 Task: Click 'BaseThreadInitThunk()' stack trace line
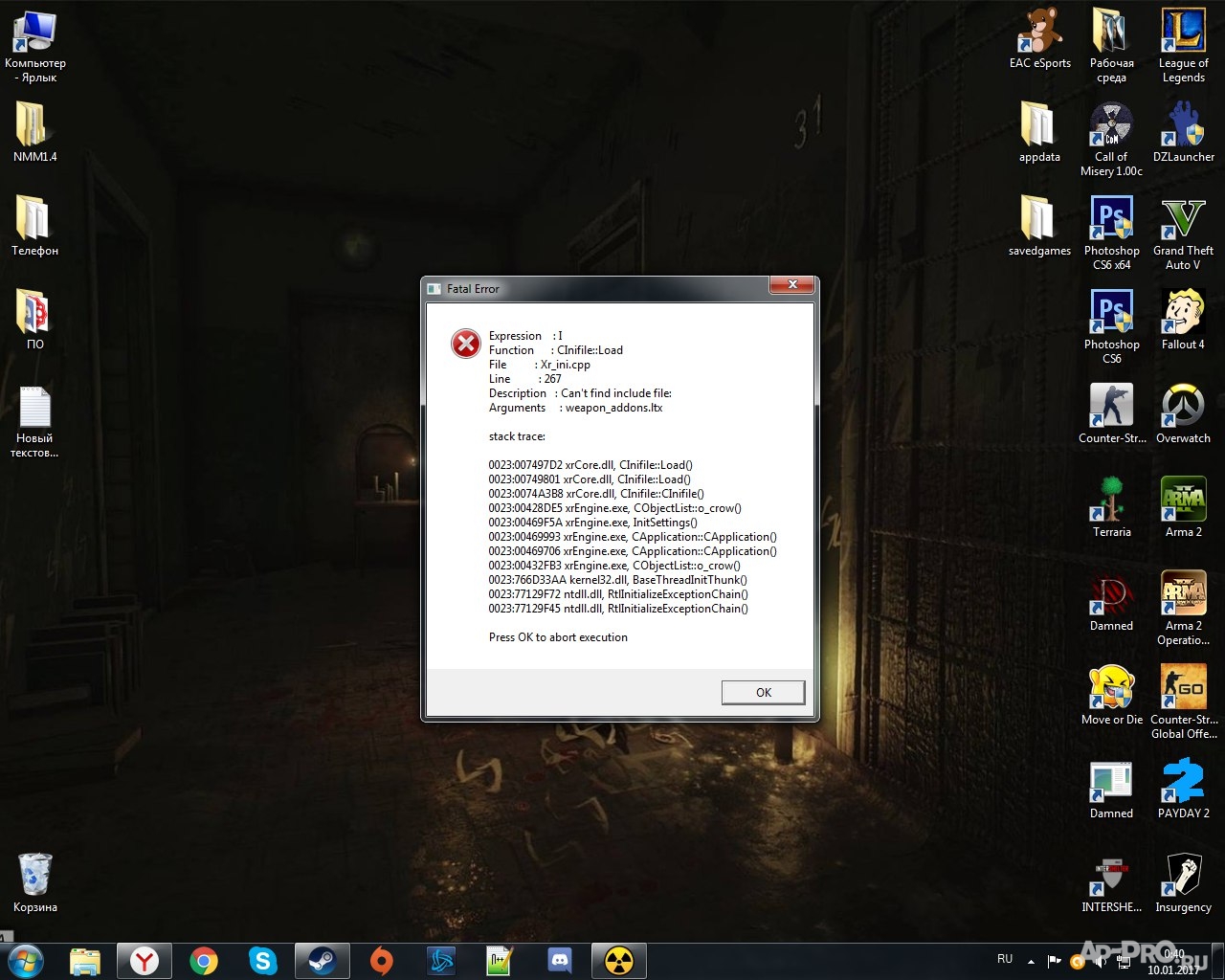pyautogui.click(x=617, y=580)
